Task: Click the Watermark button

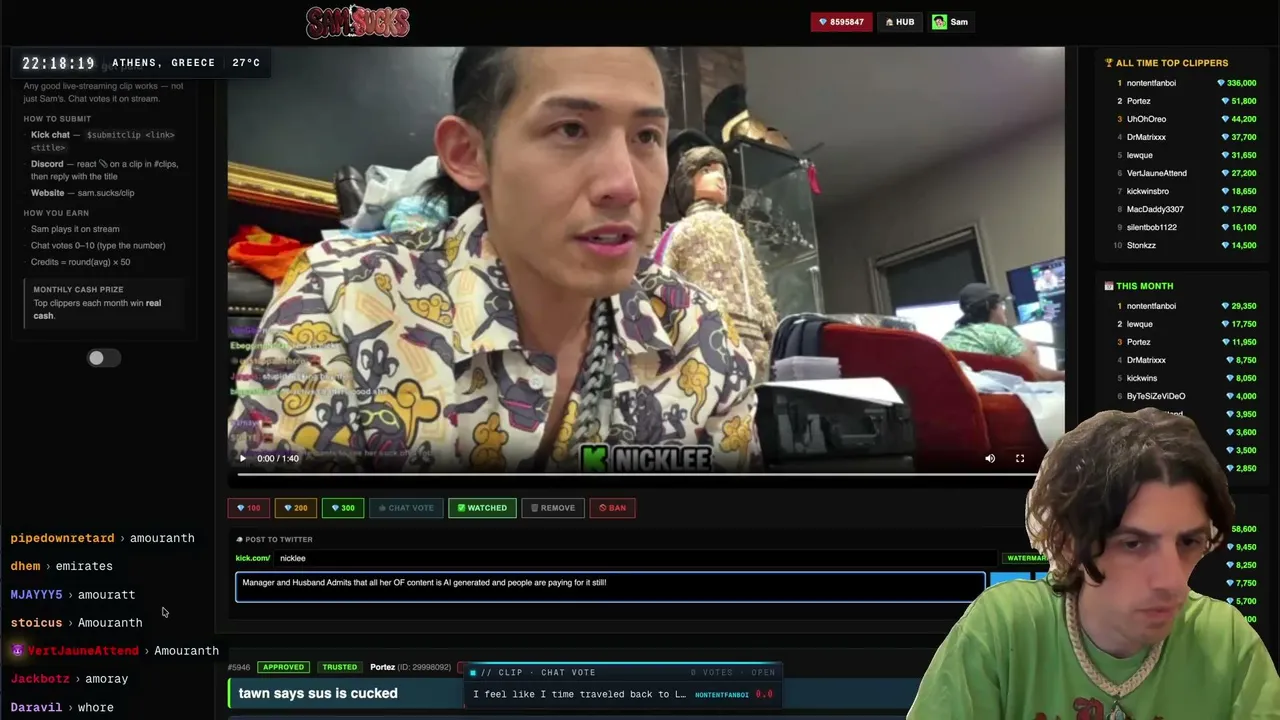Action: (x=1025, y=558)
